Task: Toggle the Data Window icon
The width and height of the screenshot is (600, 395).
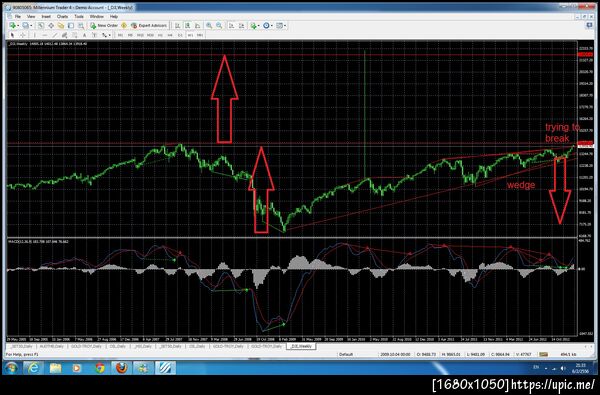Action: coord(51,26)
